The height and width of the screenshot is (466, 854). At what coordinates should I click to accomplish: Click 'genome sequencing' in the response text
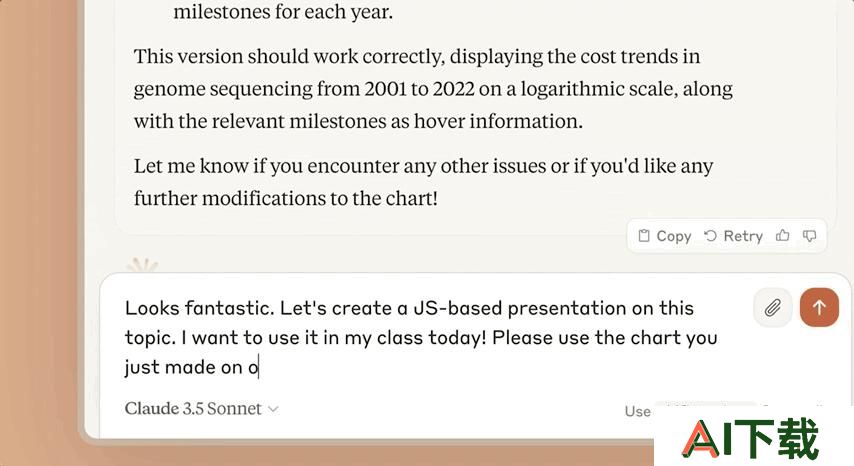(x=223, y=89)
